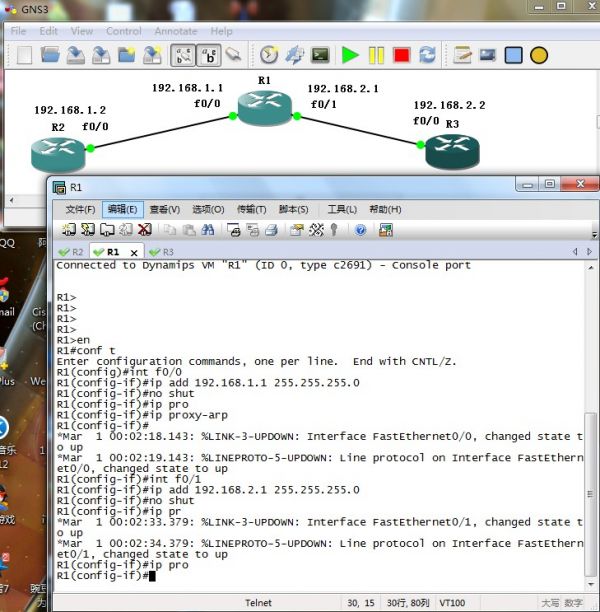600x612 pixels.
Task: Click terminal vertical scrollbar down arrow
Action: (x=591, y=584)
